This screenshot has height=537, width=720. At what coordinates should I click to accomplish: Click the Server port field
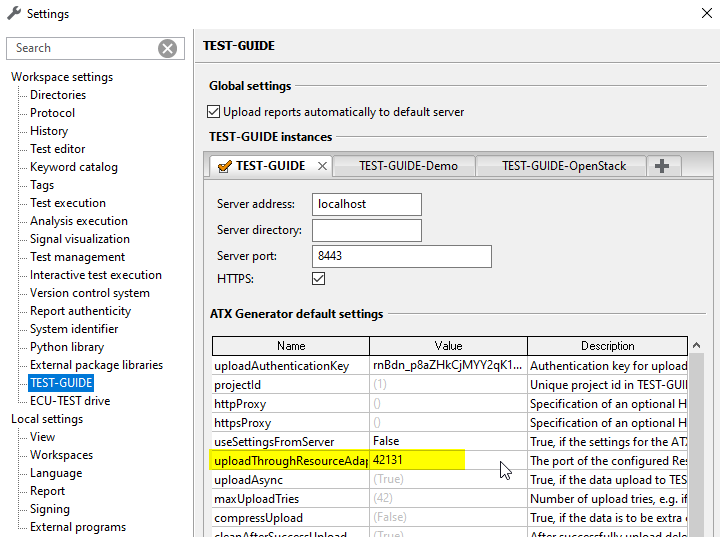(x=401, y=256)
